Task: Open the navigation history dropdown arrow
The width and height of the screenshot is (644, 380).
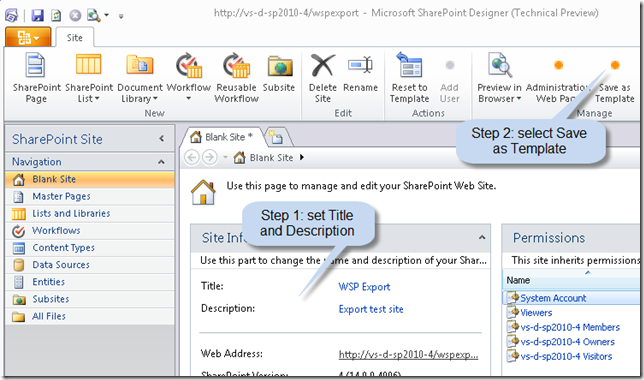Action: coord(225,157)
